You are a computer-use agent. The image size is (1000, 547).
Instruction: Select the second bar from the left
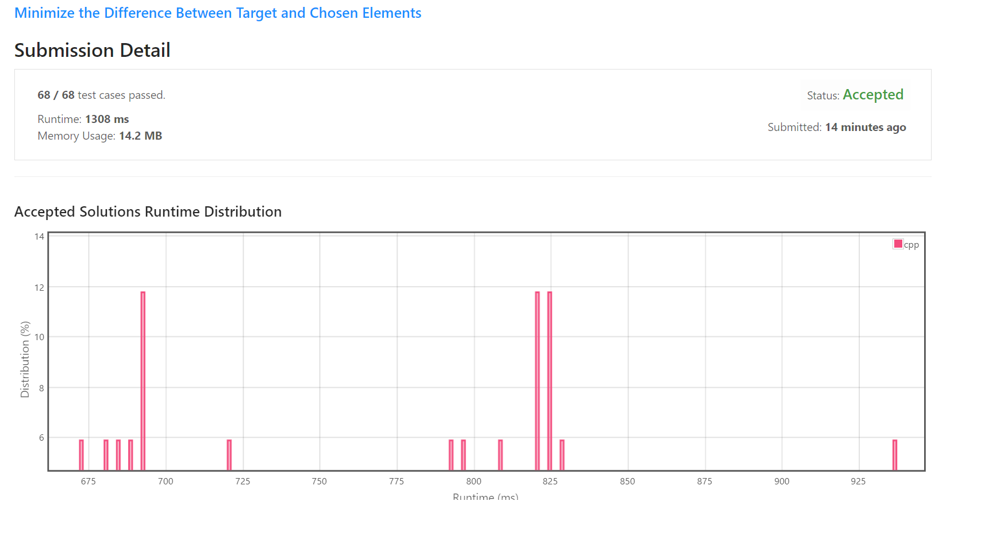(x=106, y=455)
